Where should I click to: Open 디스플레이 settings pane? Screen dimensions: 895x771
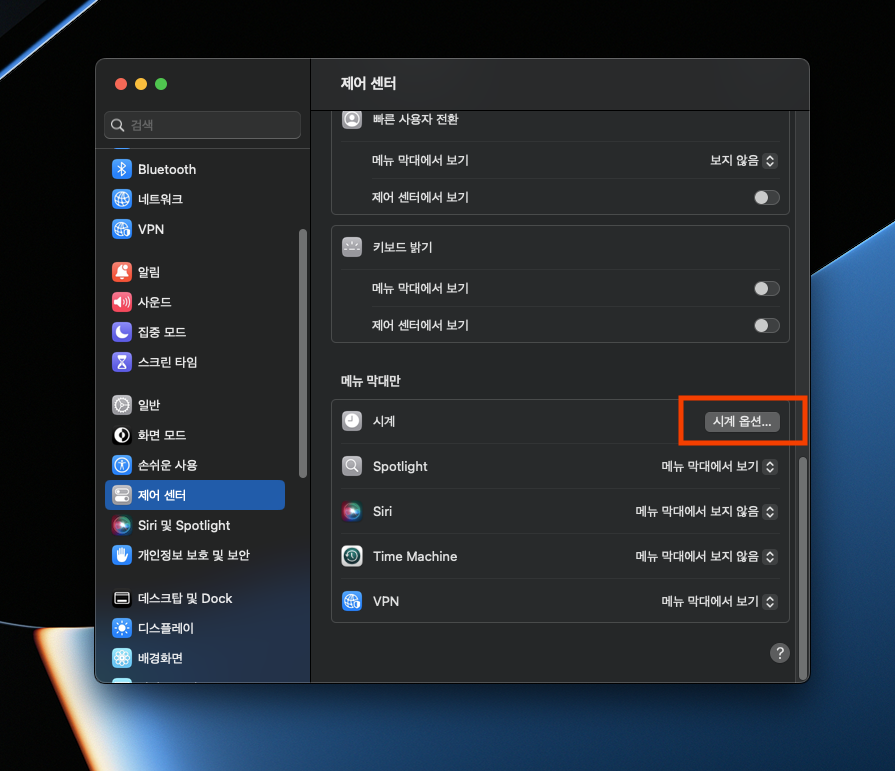(x=195, y=628)
